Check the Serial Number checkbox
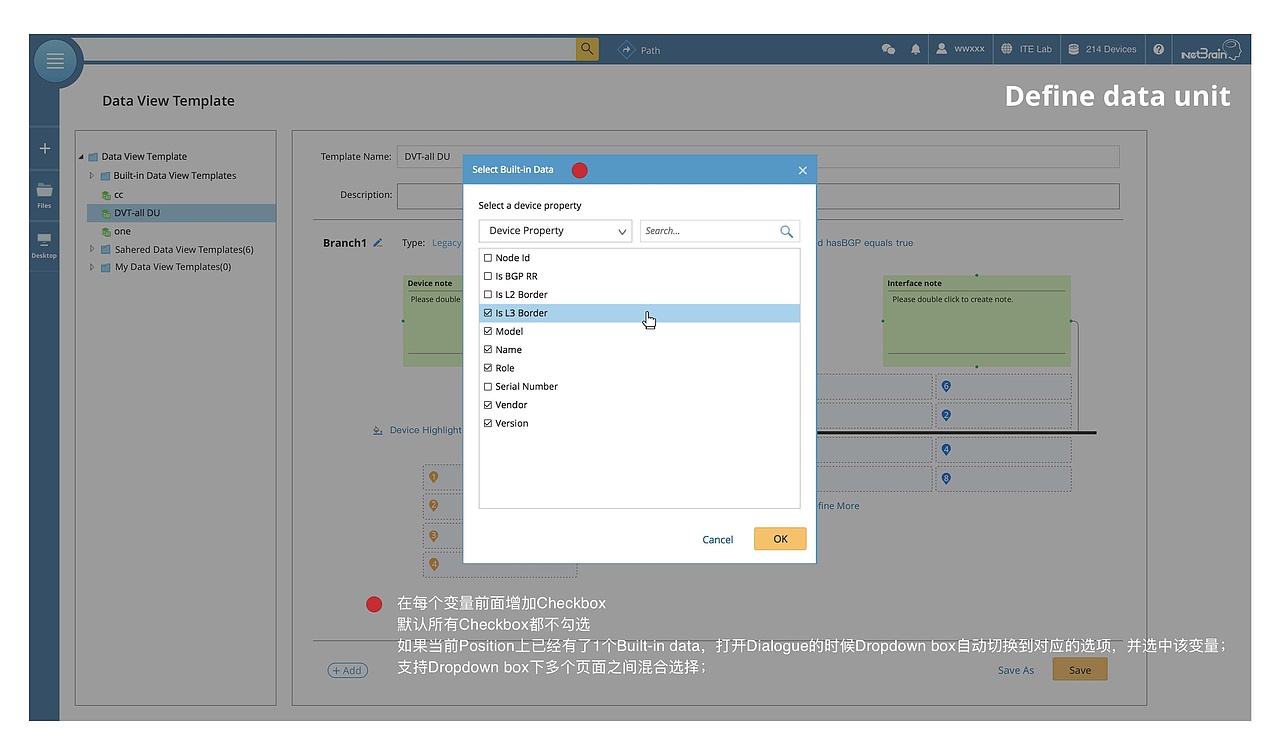 coord(489,386)
